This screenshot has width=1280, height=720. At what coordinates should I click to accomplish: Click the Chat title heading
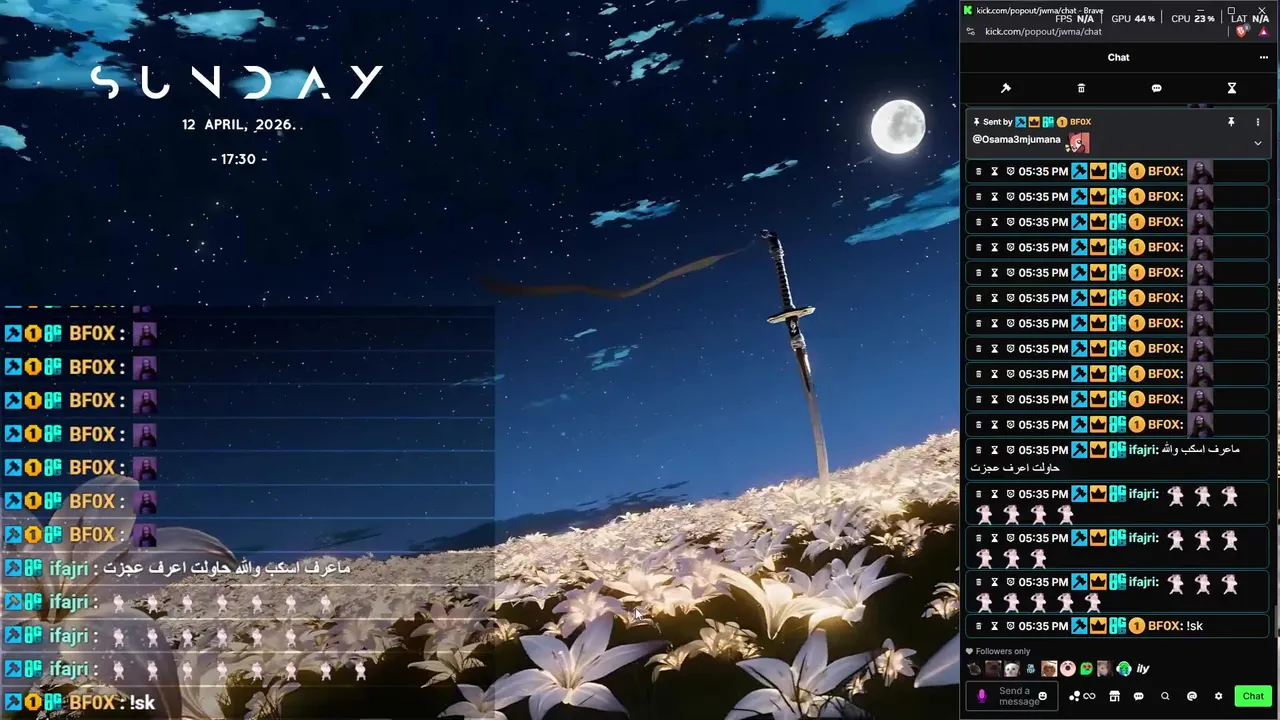(1118, 58)
